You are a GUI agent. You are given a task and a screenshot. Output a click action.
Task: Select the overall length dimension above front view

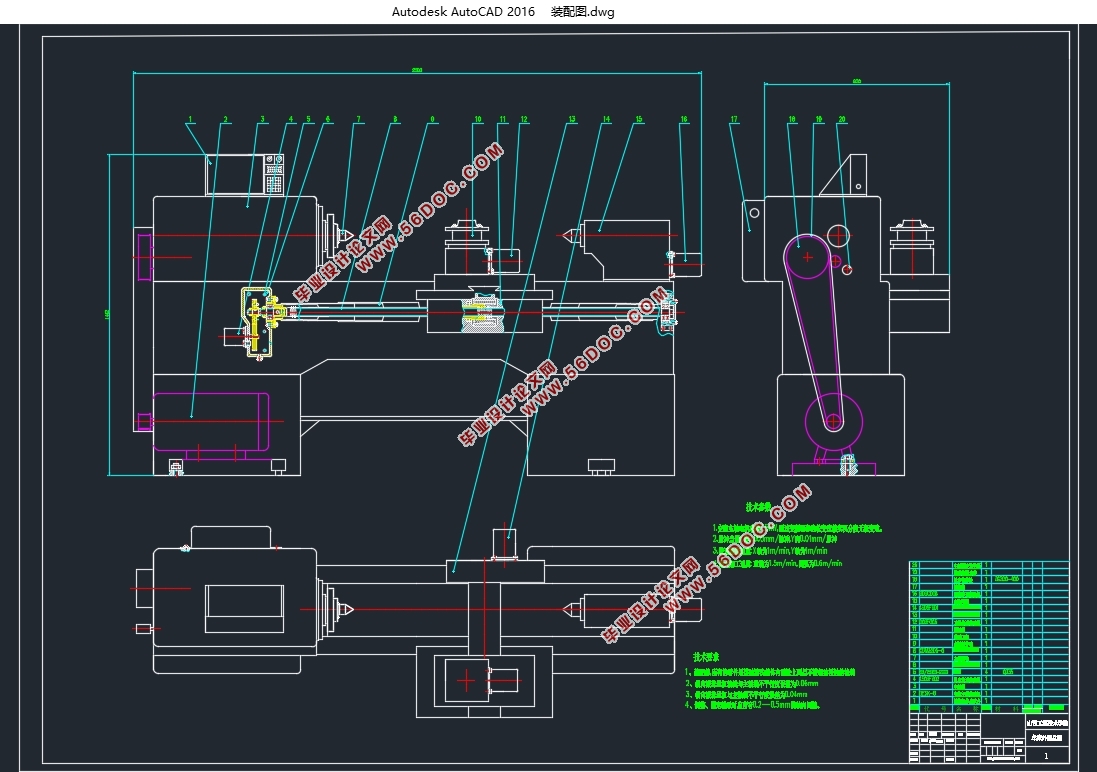[x=416, y=69]
